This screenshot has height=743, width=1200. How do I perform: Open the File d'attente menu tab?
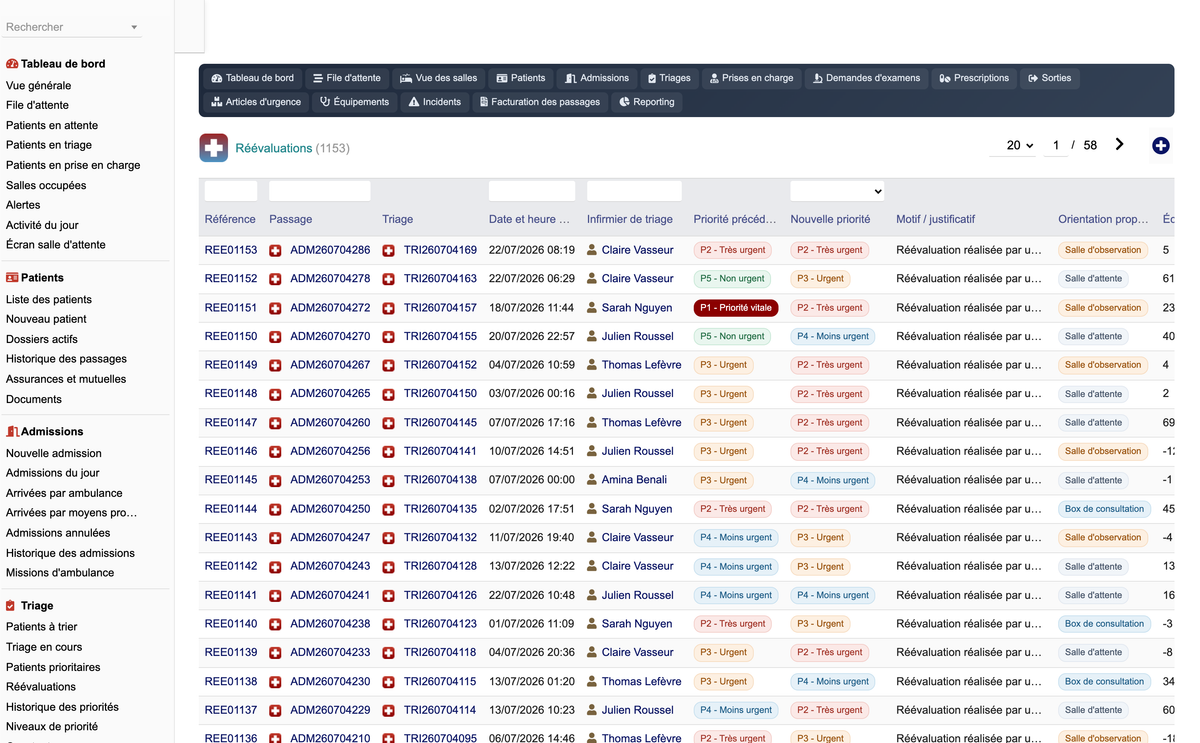click(346, 78)
